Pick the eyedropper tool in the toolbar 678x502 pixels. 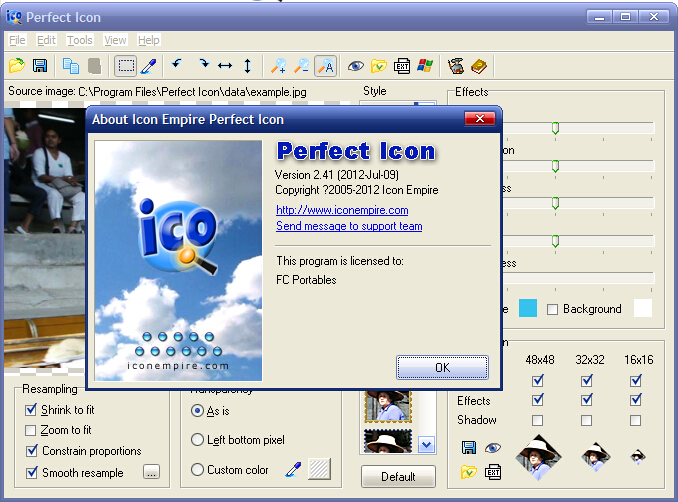pos(149,66)
